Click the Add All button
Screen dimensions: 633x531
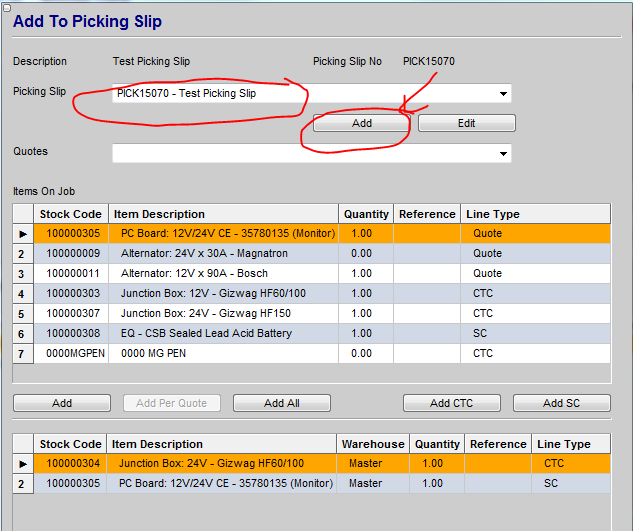point(282,403)
